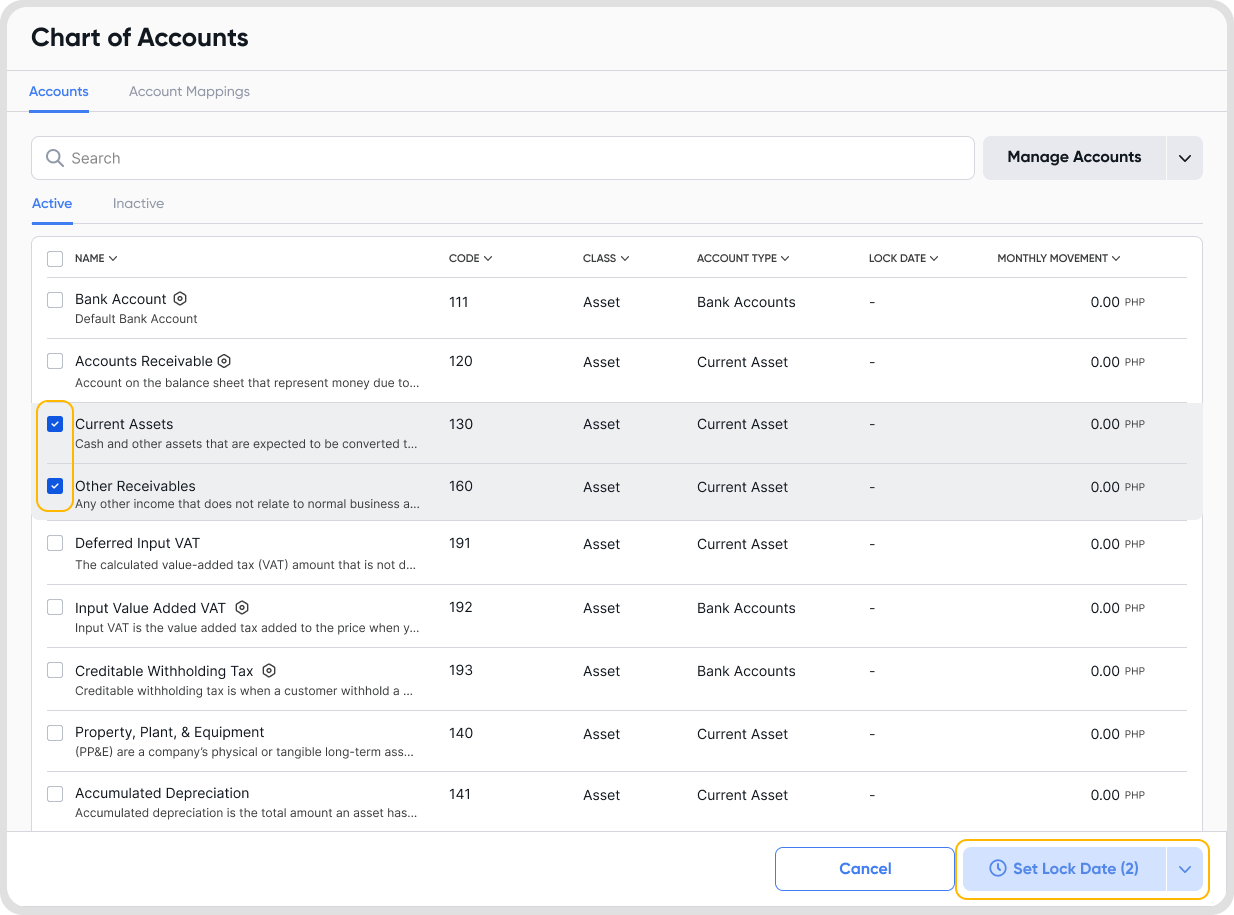This screenshot has width=1234, height=915.
Task: Click account code 120
Action: click(461, 361)
